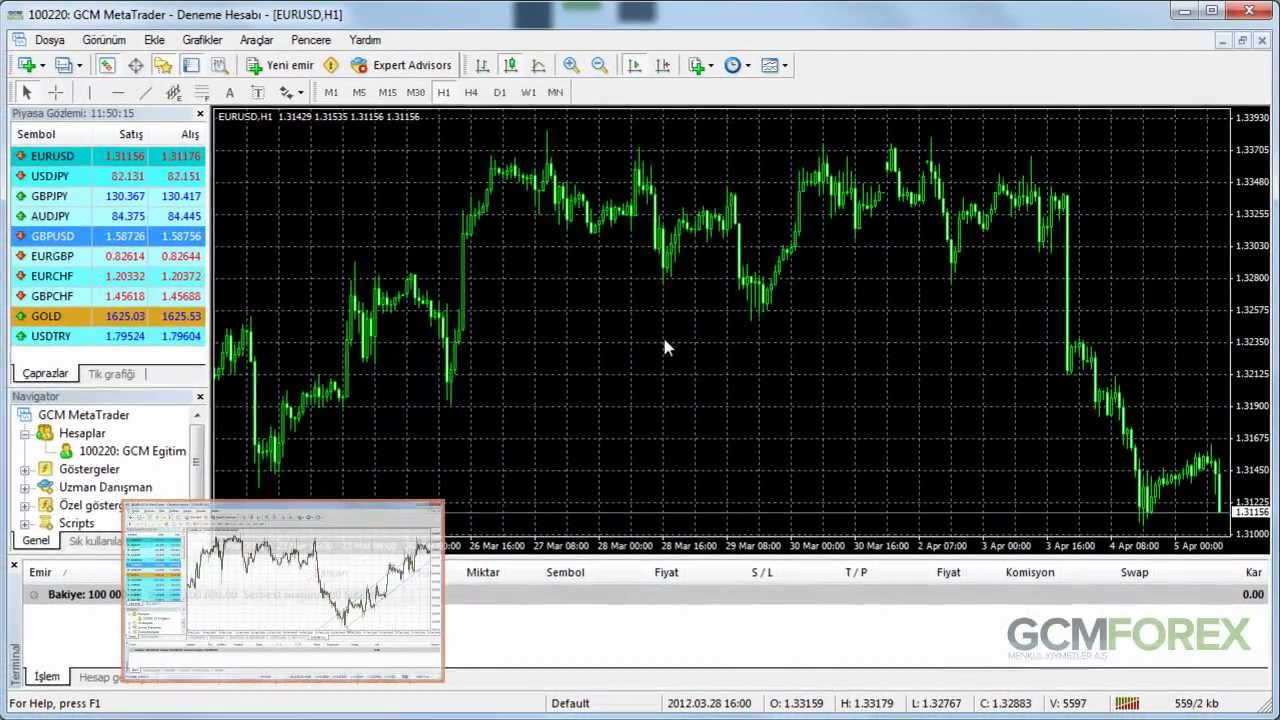Switch chart to line chart
Screen dimensions: 1280x720
pos(538,65)
